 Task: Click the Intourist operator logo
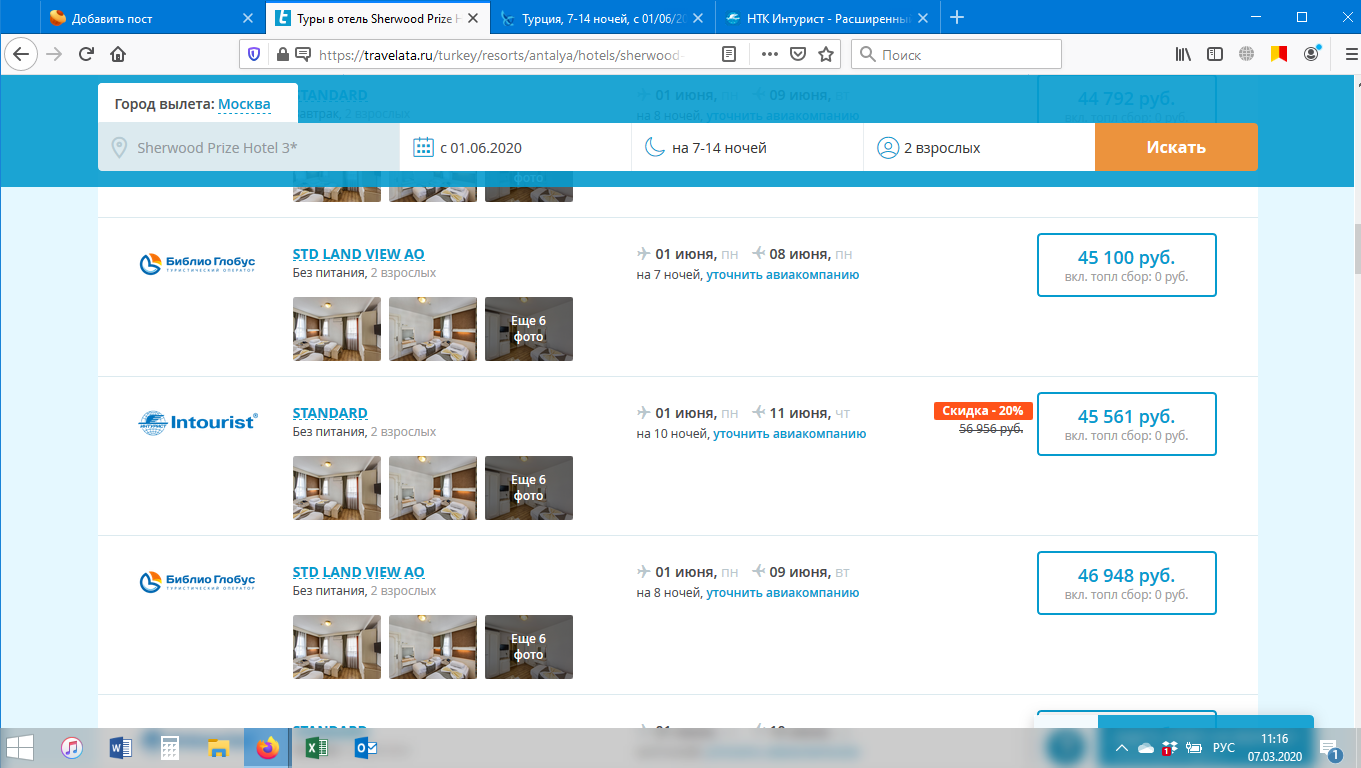coord(197,422)
